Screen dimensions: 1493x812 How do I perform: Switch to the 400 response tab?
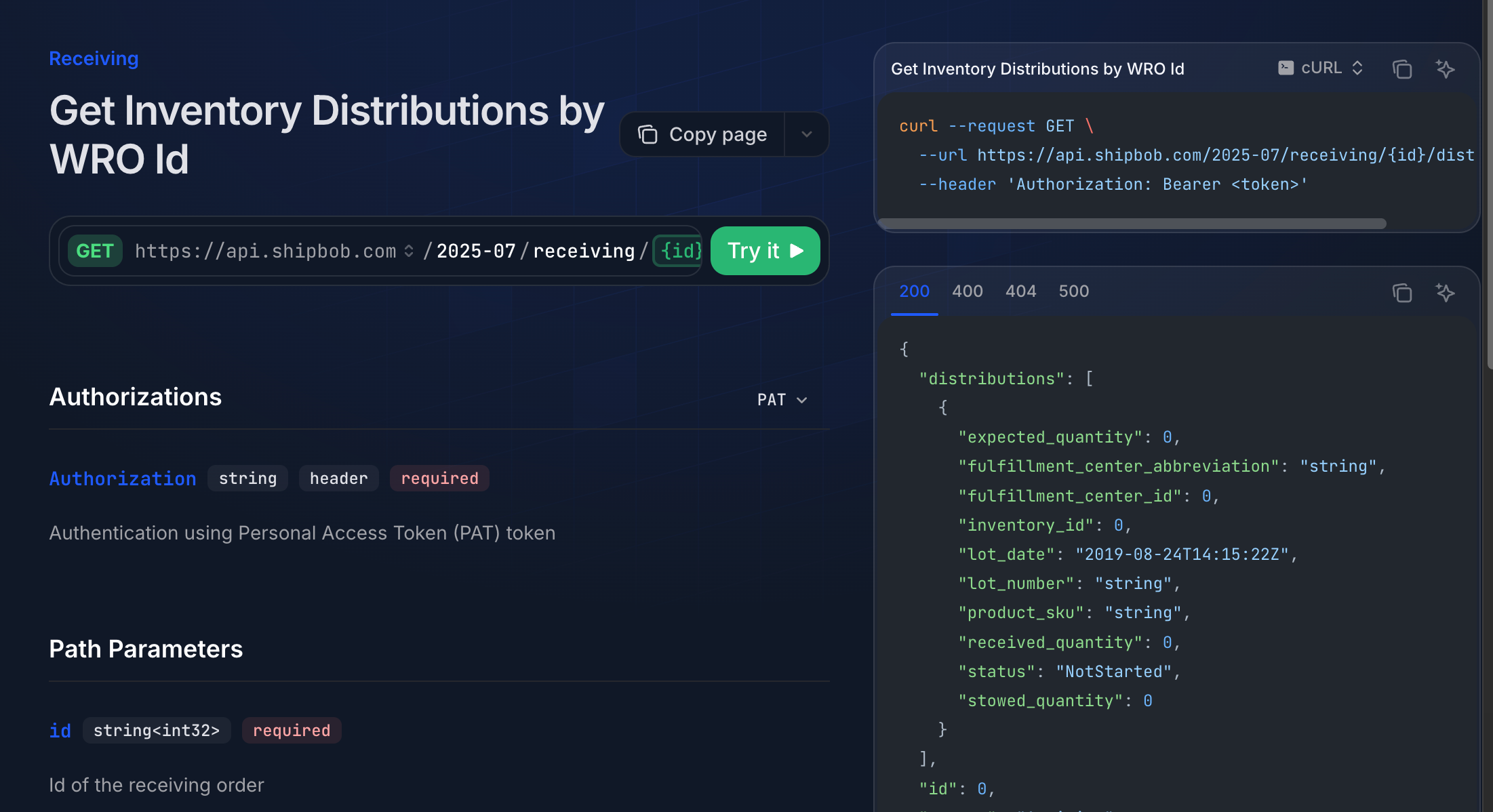(967, 291)
